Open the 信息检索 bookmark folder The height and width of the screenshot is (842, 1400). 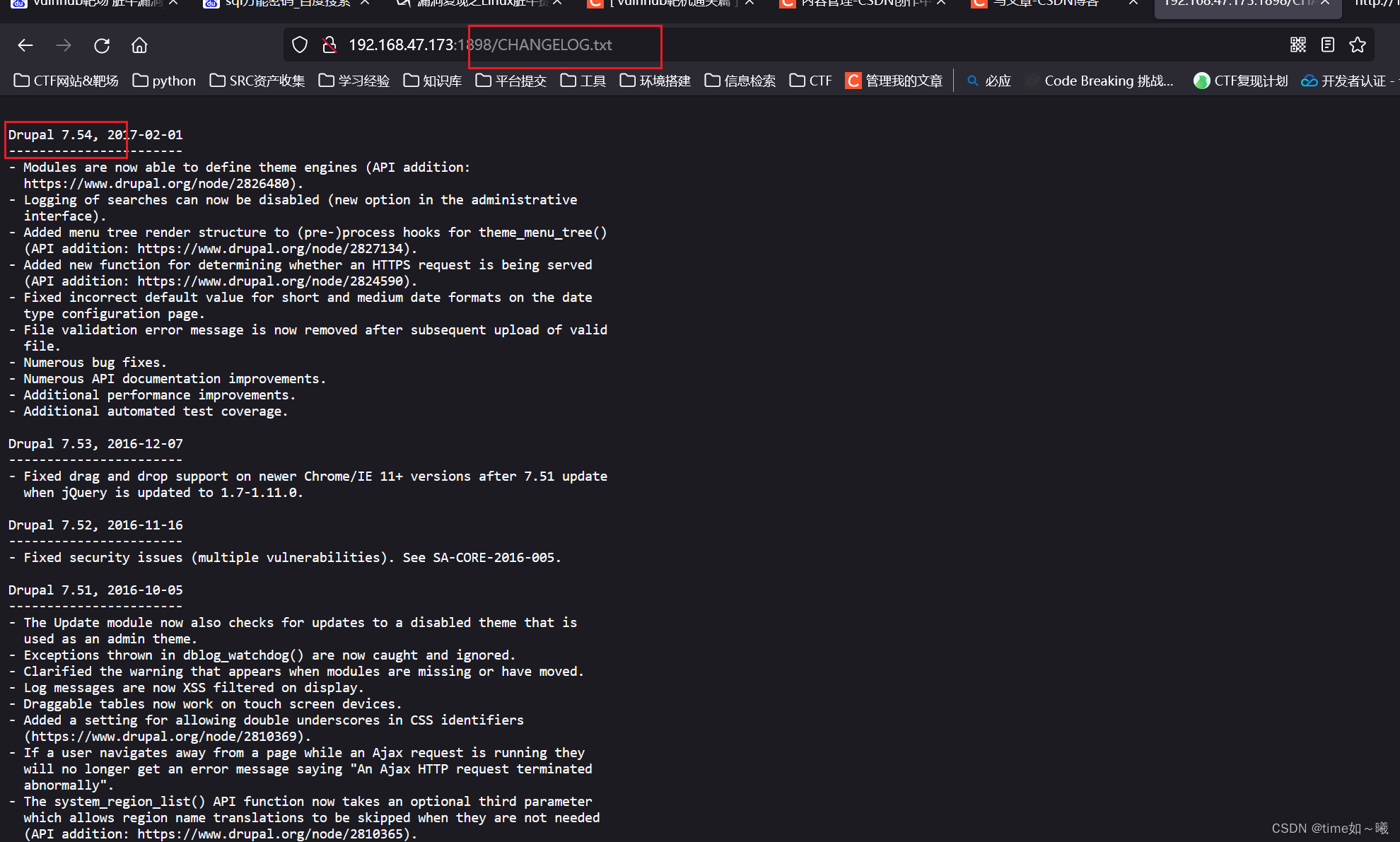coord(740,81)
